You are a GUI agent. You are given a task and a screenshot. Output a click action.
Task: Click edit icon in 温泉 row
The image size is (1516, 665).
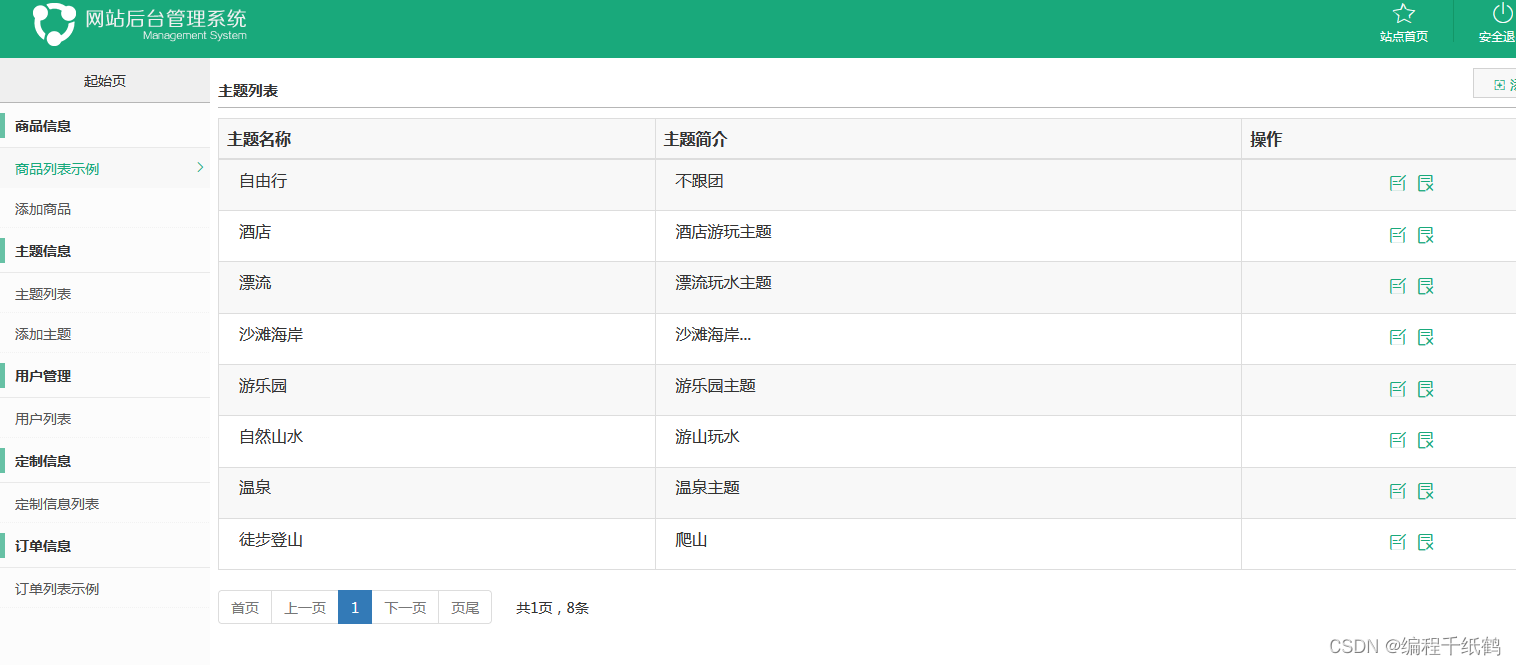1398,491
